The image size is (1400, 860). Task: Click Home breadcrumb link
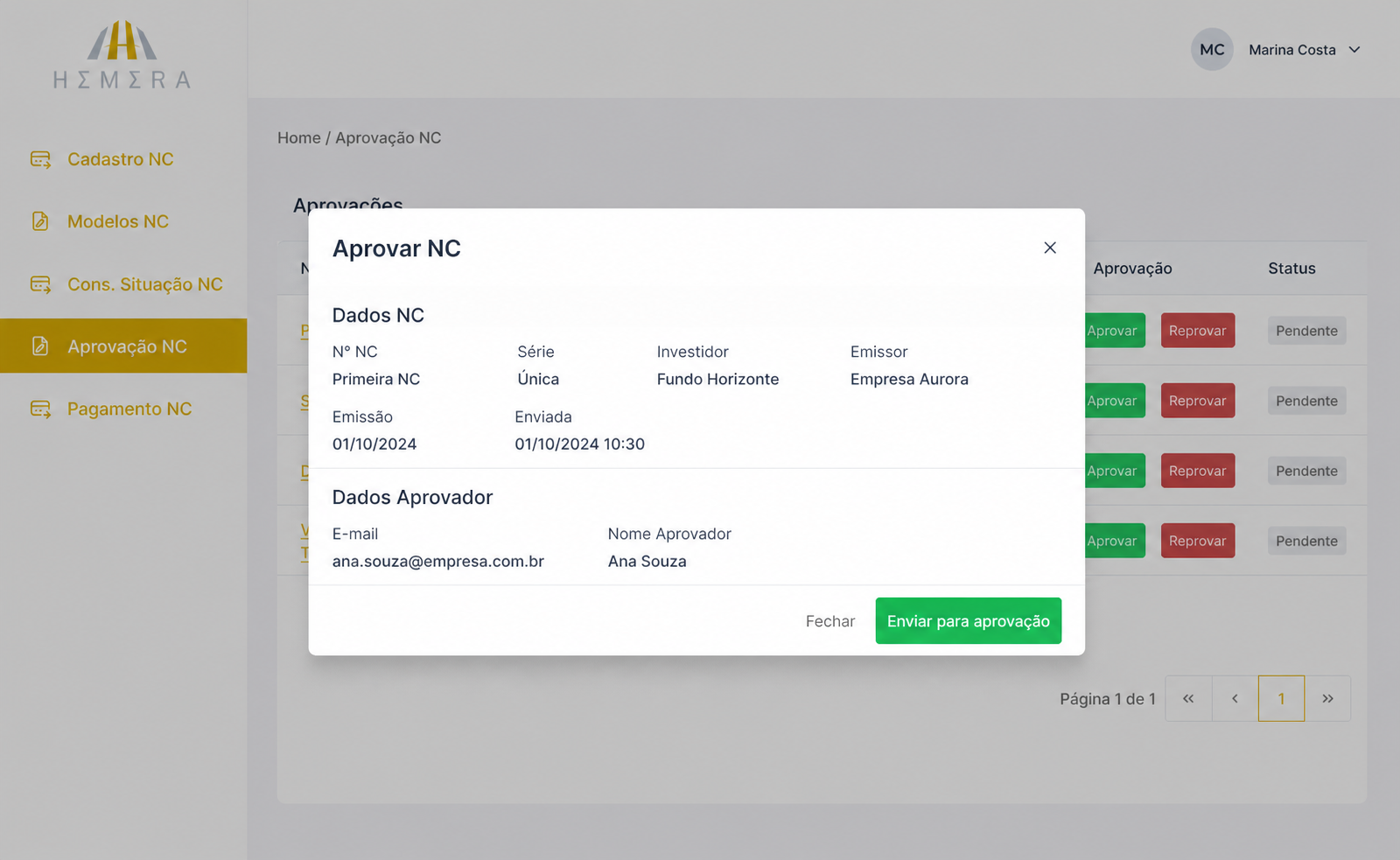click(299, 138)
